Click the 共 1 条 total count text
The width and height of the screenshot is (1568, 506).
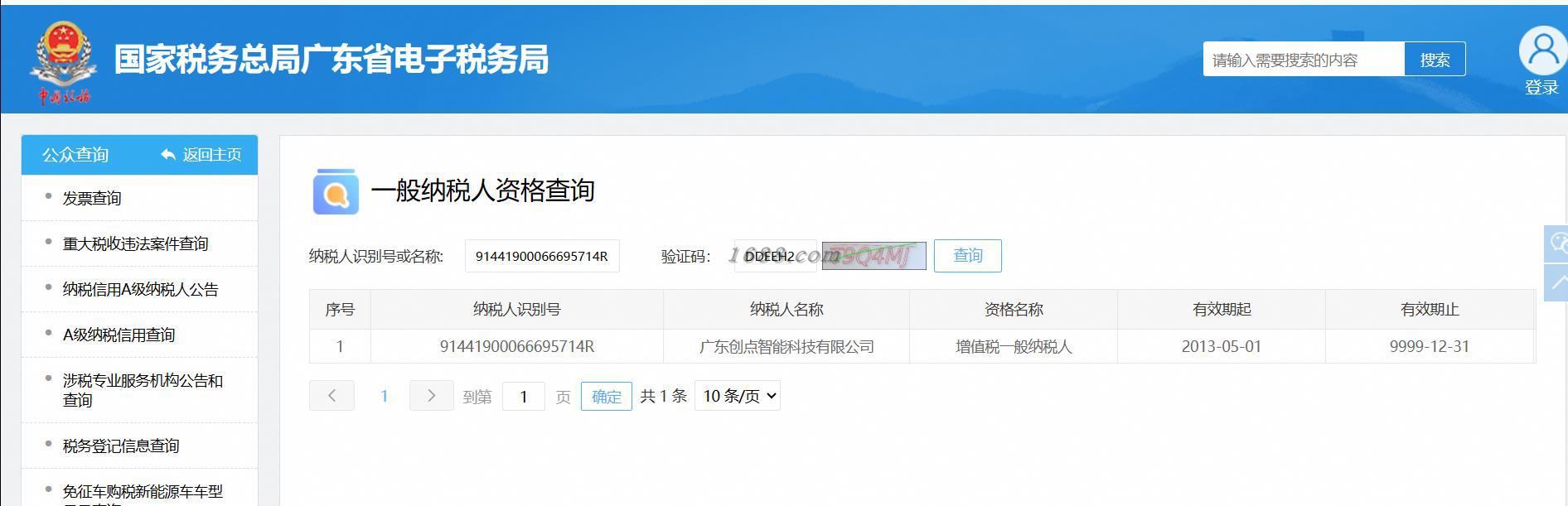click(x=663, y=396)
